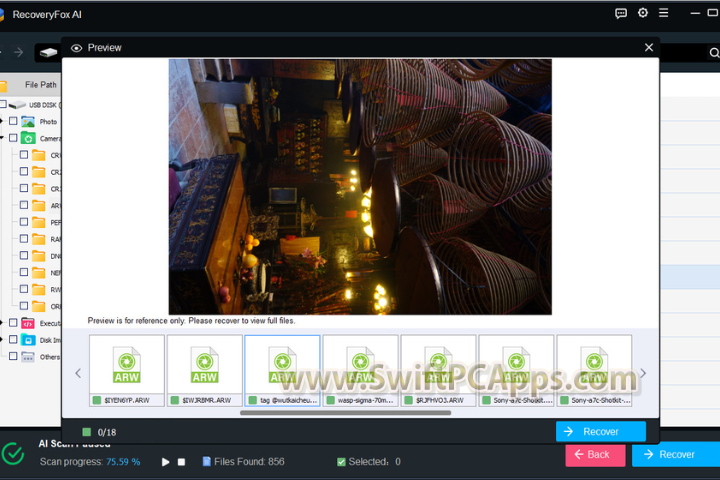Click the search magnifier icon

click(x=714, y=53)
